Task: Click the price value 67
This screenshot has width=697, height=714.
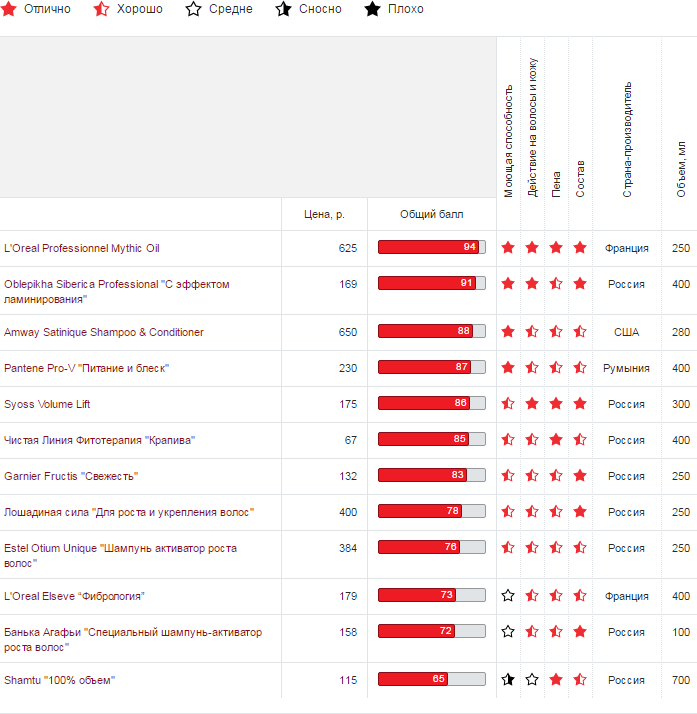Action: [351, 440]
